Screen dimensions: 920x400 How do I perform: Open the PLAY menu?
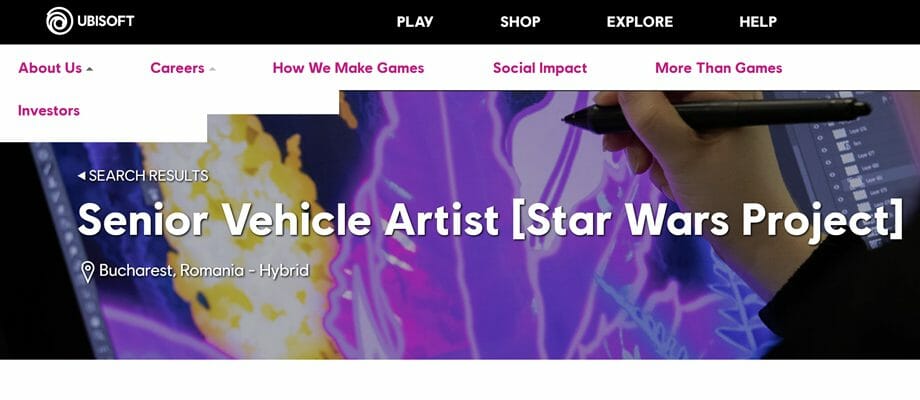click(x=415, y=22)
